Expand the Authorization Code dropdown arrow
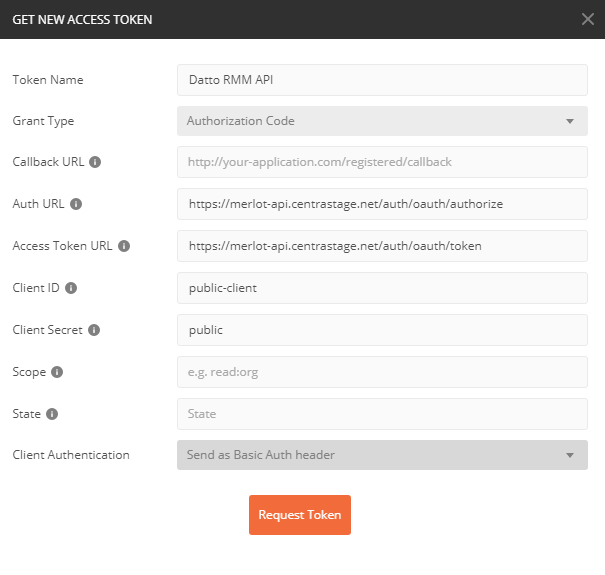This screenshot has width=605, height=575. (x=570, y=121)
